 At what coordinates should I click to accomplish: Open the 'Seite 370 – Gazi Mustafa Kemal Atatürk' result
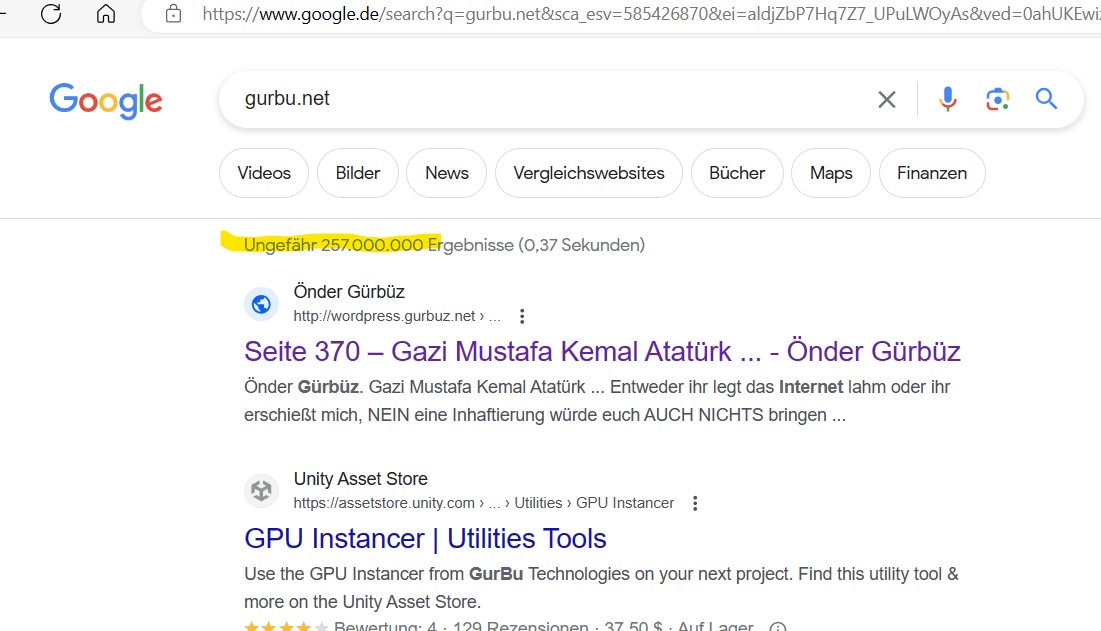tap(602, 352)
